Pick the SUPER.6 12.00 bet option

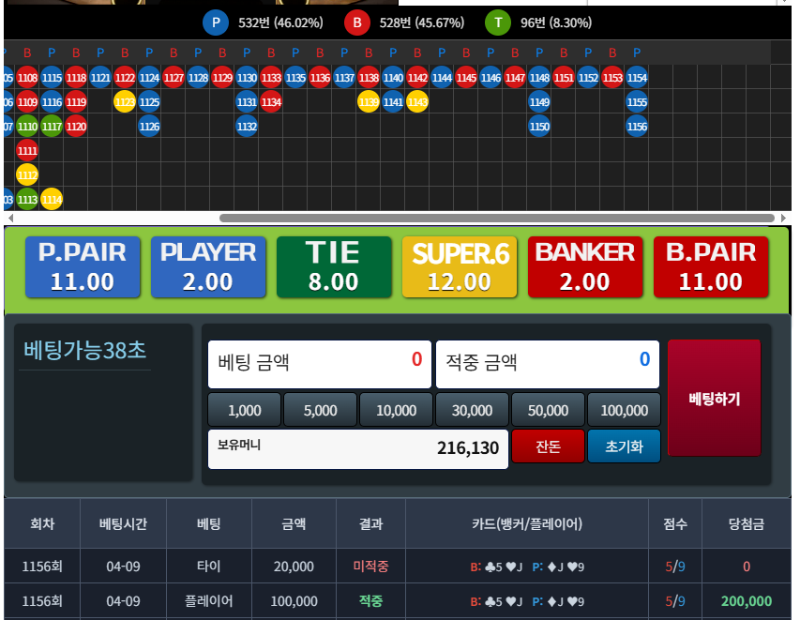click(459, 267)
